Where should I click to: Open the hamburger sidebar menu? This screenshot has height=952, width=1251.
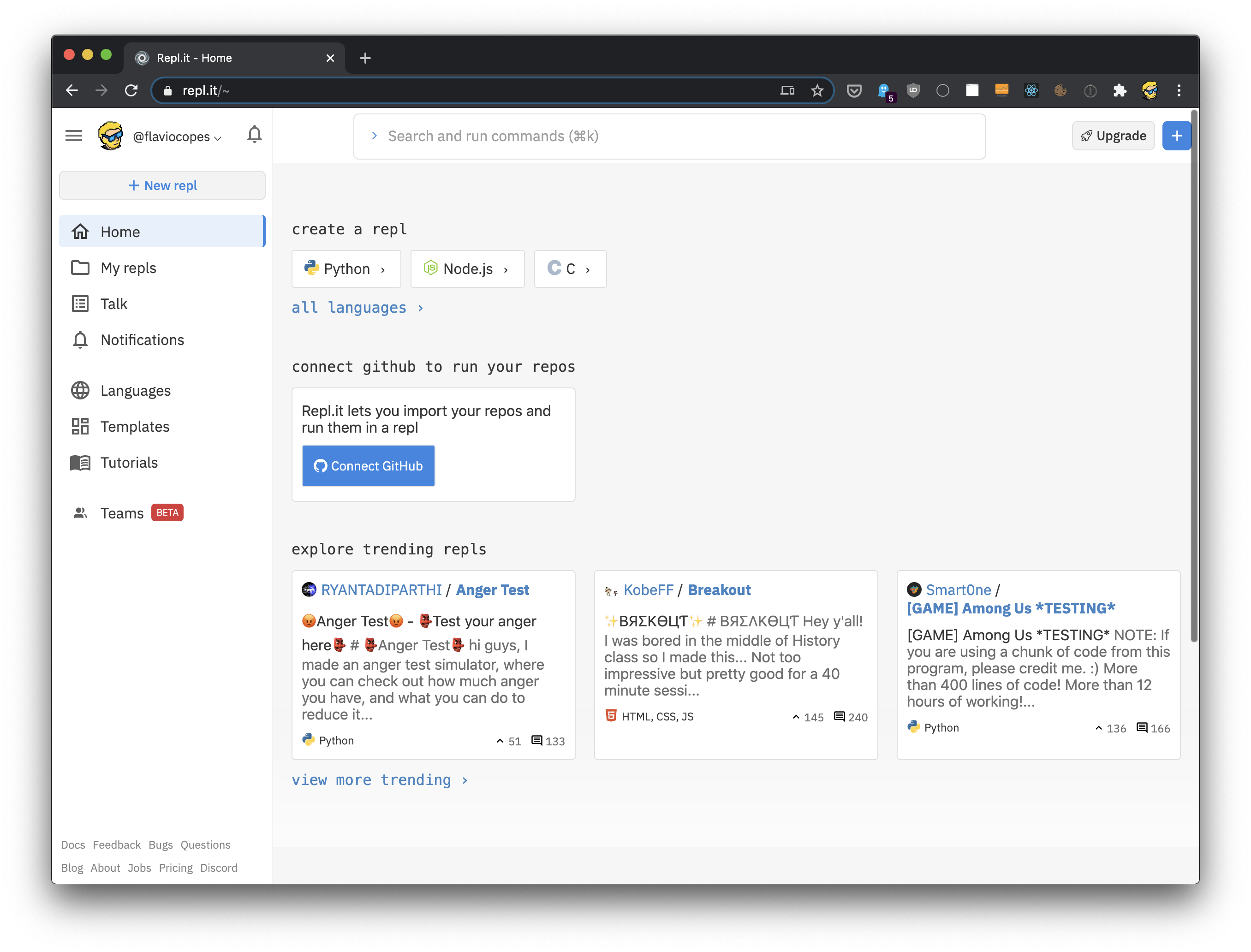(x=74, y=136)
